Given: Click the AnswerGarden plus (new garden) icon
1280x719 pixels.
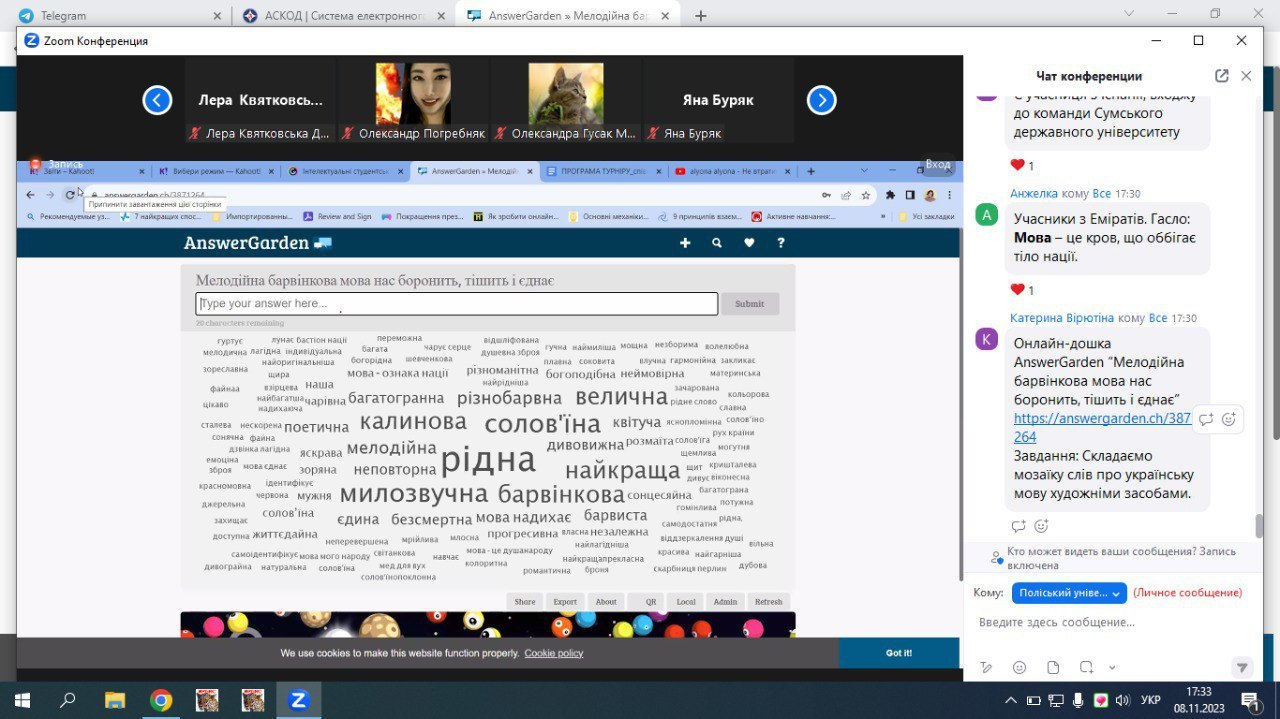Looking at the screenshot, I should tap(685, 243).
